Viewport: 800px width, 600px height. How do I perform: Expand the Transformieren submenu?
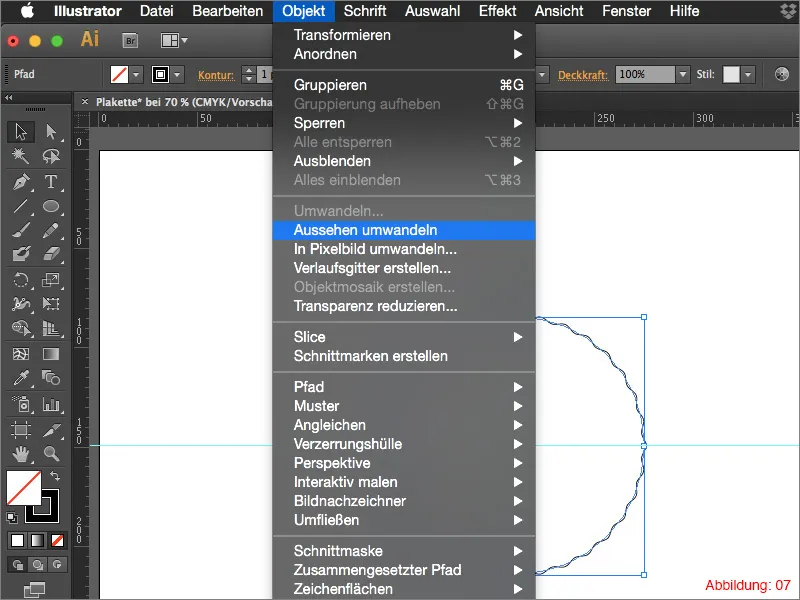tap(404, 35)
